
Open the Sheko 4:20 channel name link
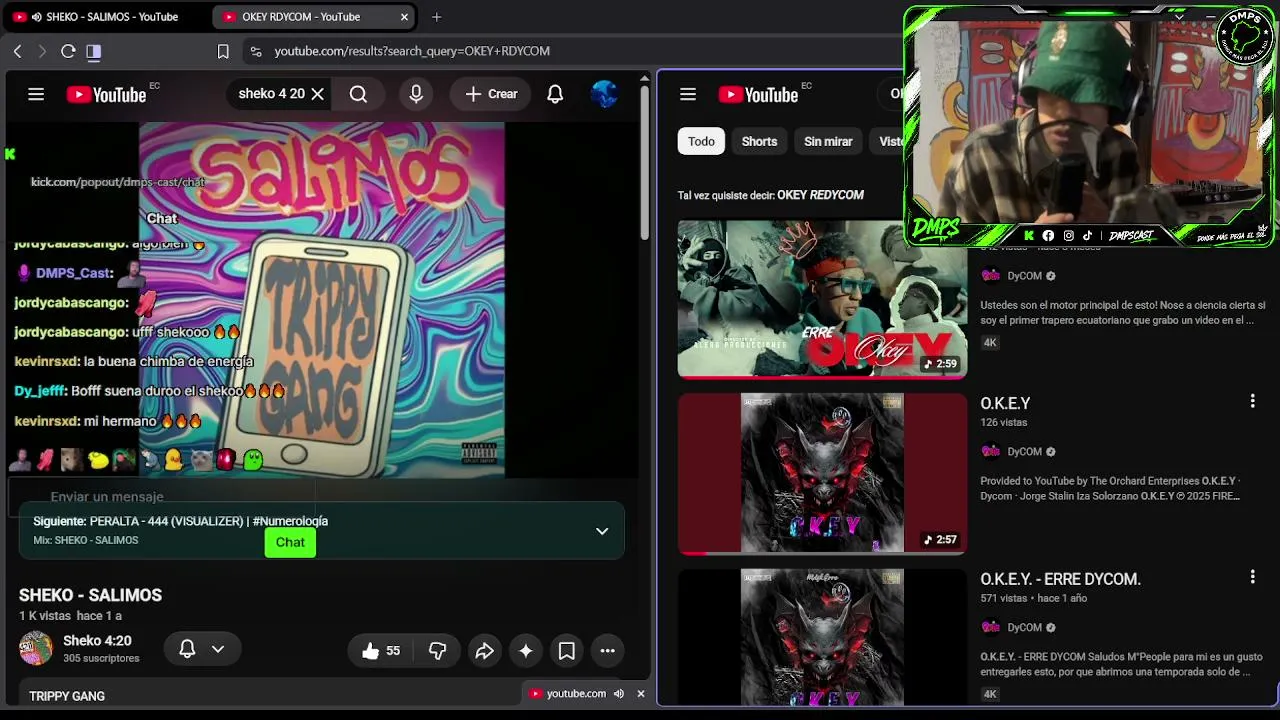click(97, 641)
